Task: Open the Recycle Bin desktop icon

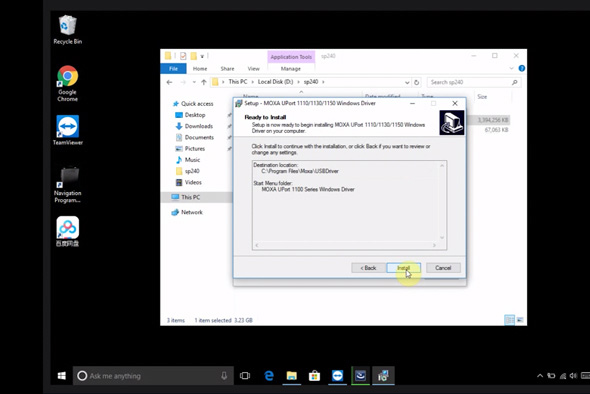Action: (x=68, y=29)
